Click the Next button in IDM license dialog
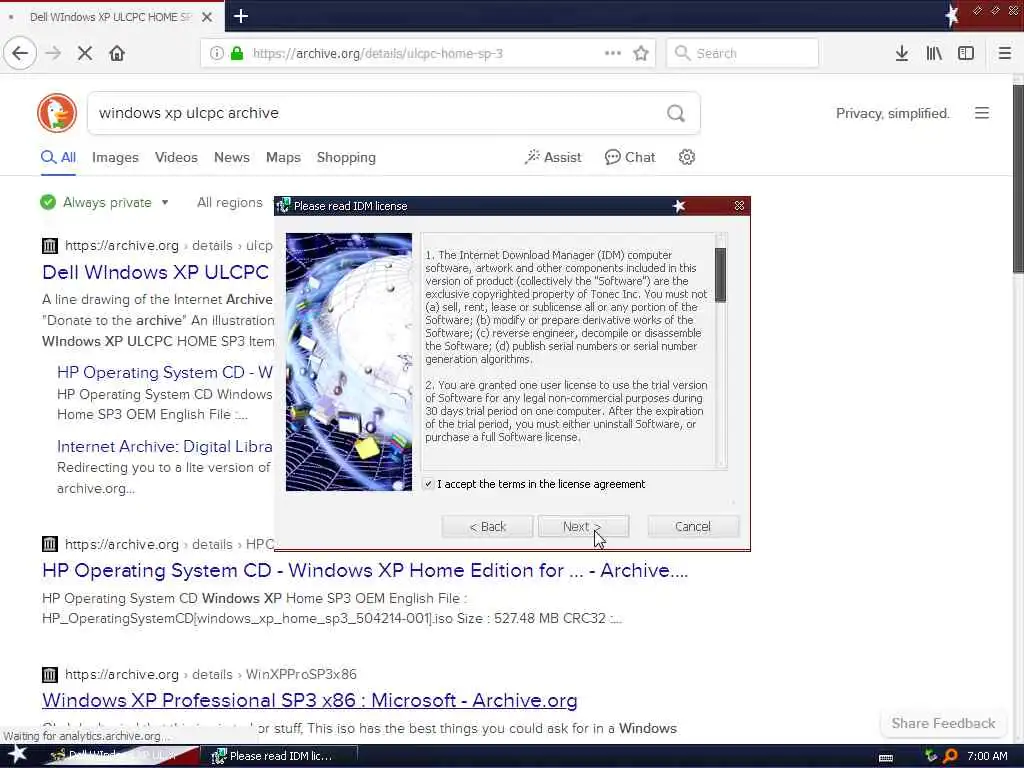The width and height of the screenshot is (1024, 768). [583, 526]
